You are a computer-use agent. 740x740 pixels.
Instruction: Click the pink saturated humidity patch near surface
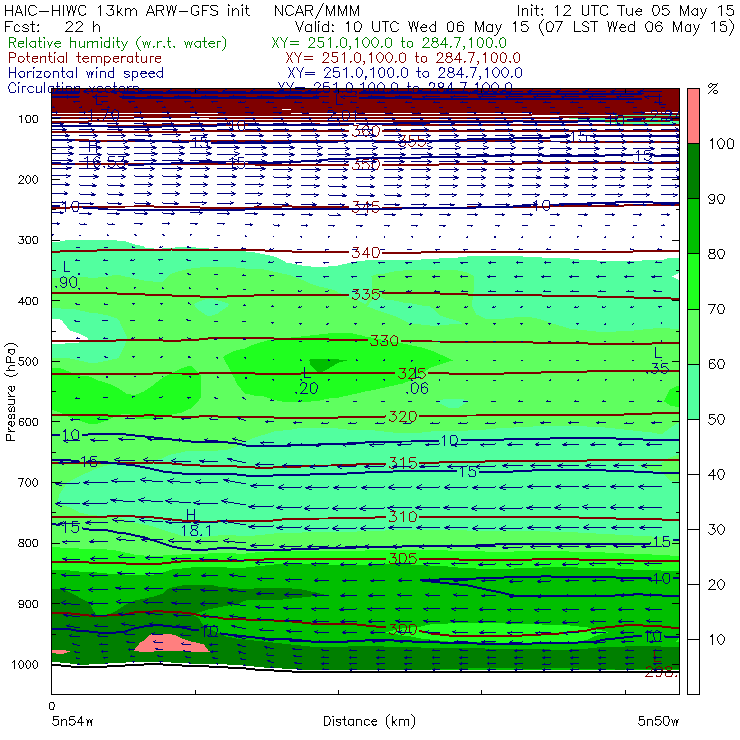pyautogui.click(x=172, y=643)
